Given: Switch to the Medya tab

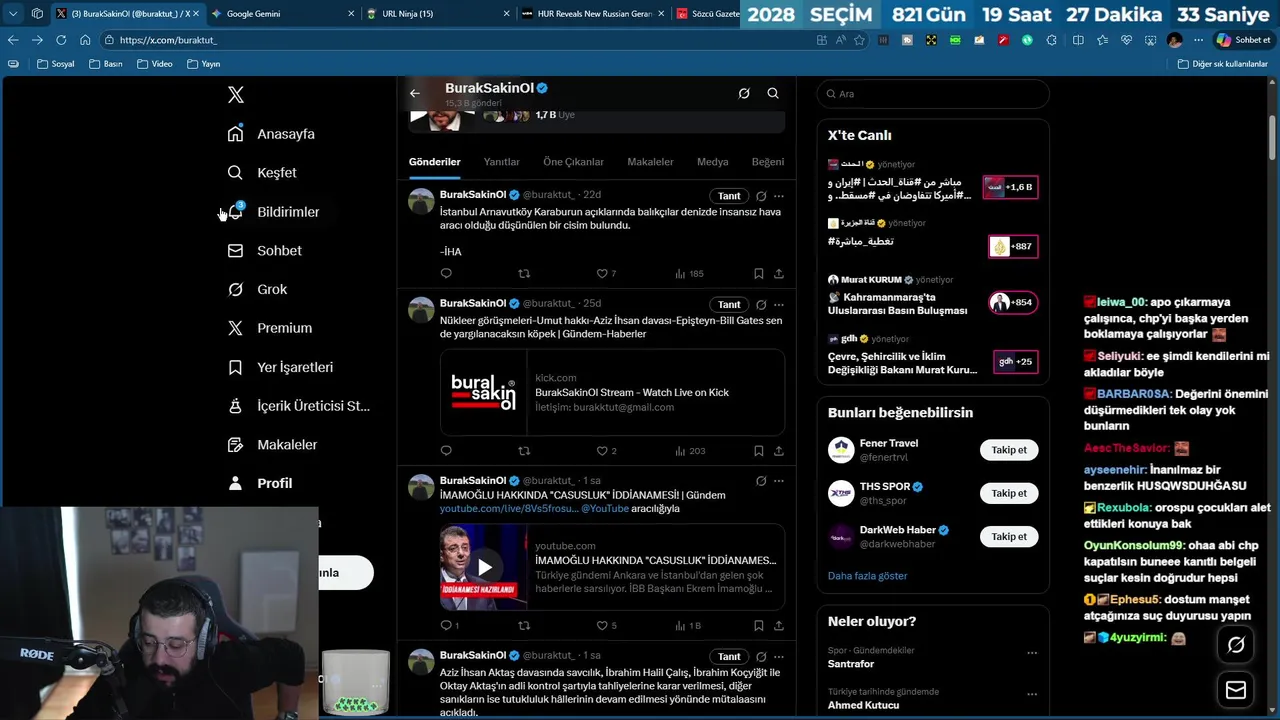Looking at the screenshot, I should point(712,162).
